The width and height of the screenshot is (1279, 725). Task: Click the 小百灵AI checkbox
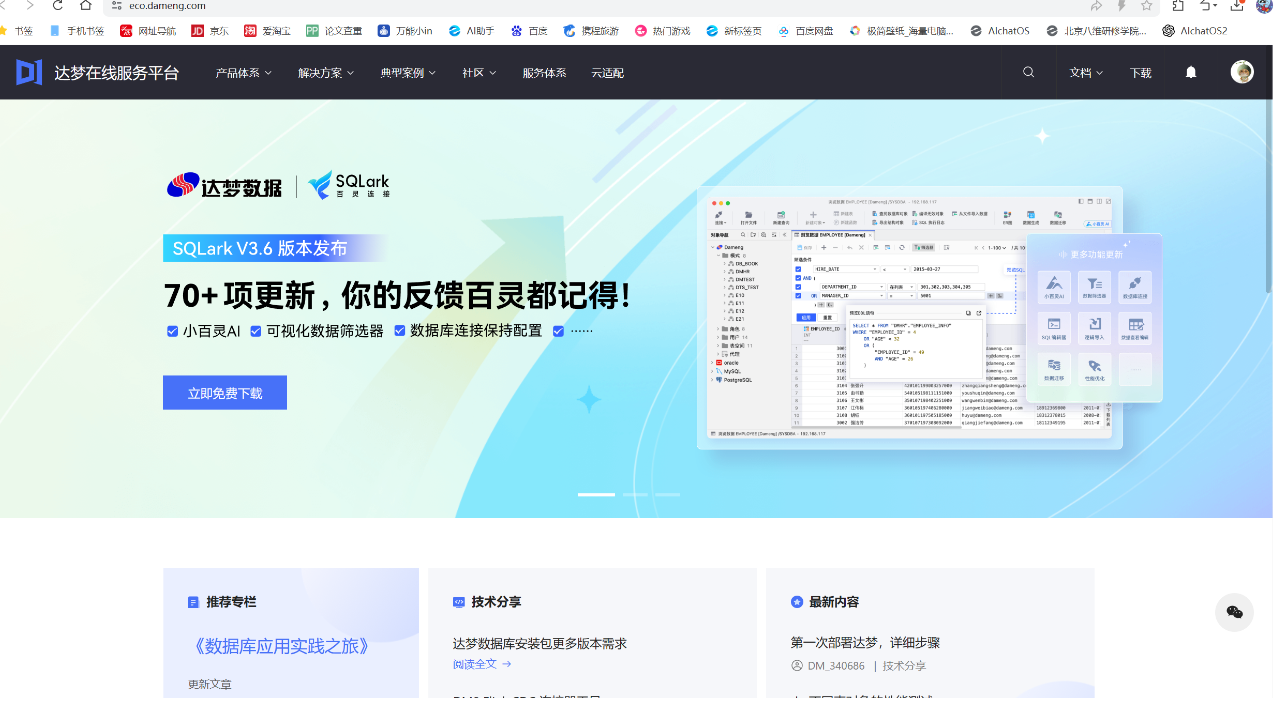173,331
